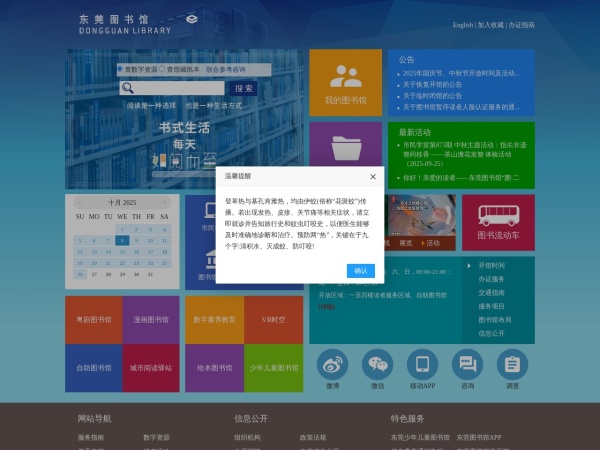Click the Dongguan Library logo

coord(138,24)
